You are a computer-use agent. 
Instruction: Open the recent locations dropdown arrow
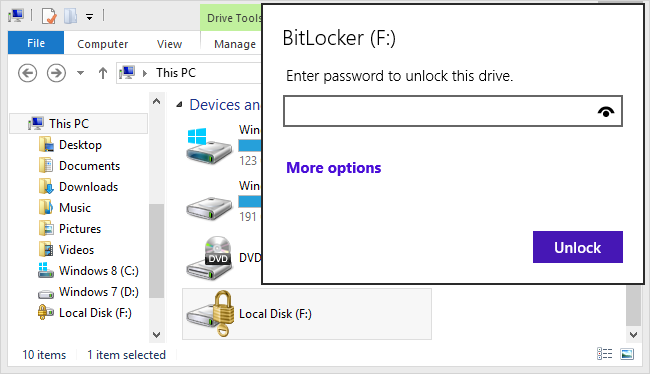point(80,73)
